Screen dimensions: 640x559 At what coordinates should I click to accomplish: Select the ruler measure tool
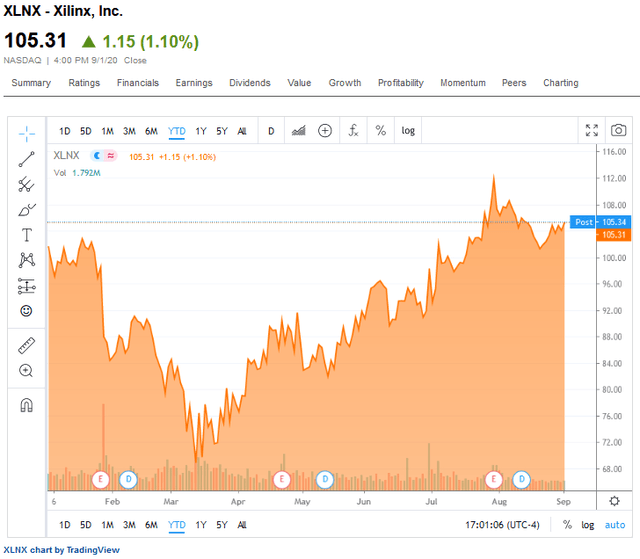(26, 345)
